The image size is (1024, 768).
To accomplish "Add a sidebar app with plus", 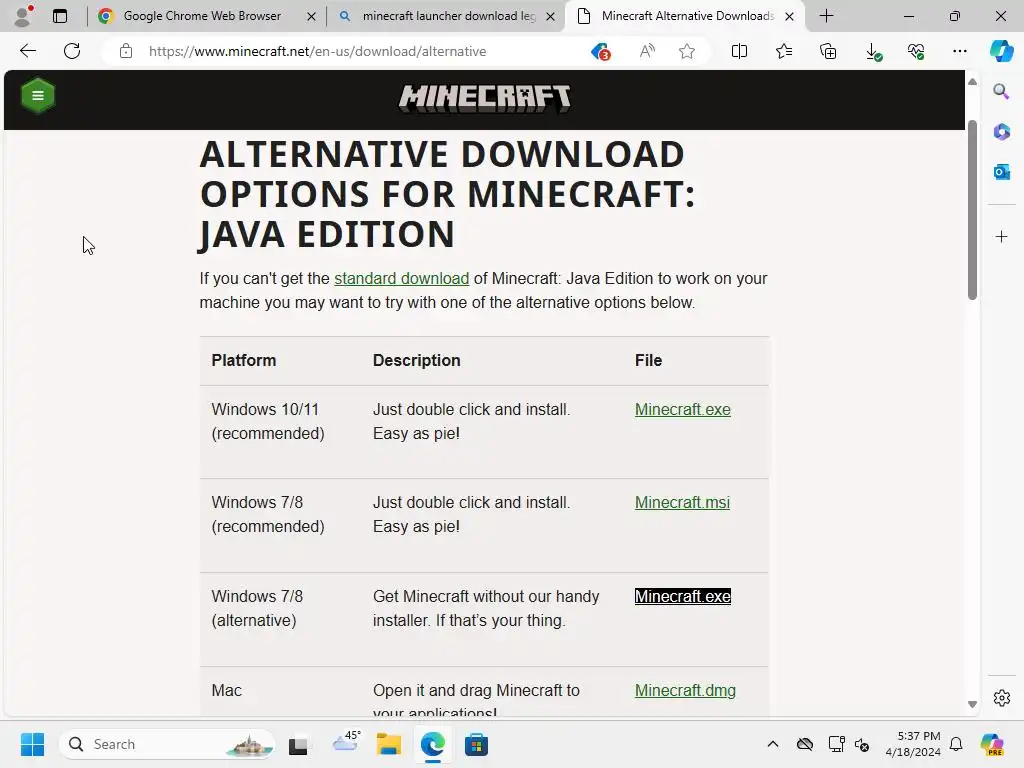I will click(1001, 236).
